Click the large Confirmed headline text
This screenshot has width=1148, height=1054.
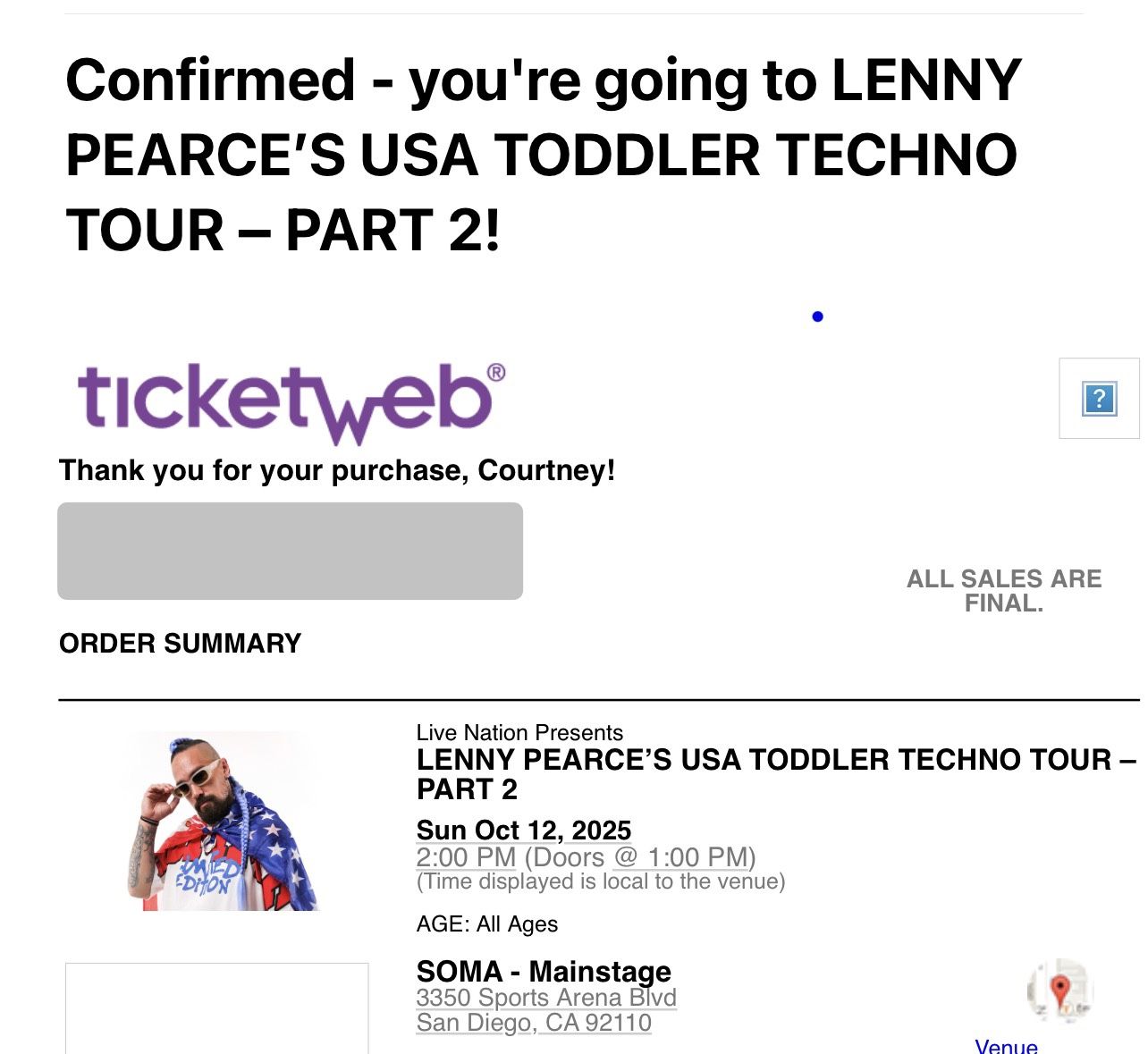544,155
